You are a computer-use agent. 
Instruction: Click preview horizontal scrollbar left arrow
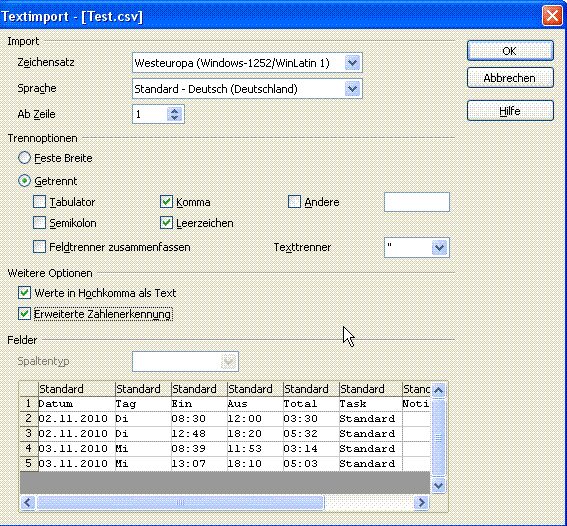(x=27, y=503)
